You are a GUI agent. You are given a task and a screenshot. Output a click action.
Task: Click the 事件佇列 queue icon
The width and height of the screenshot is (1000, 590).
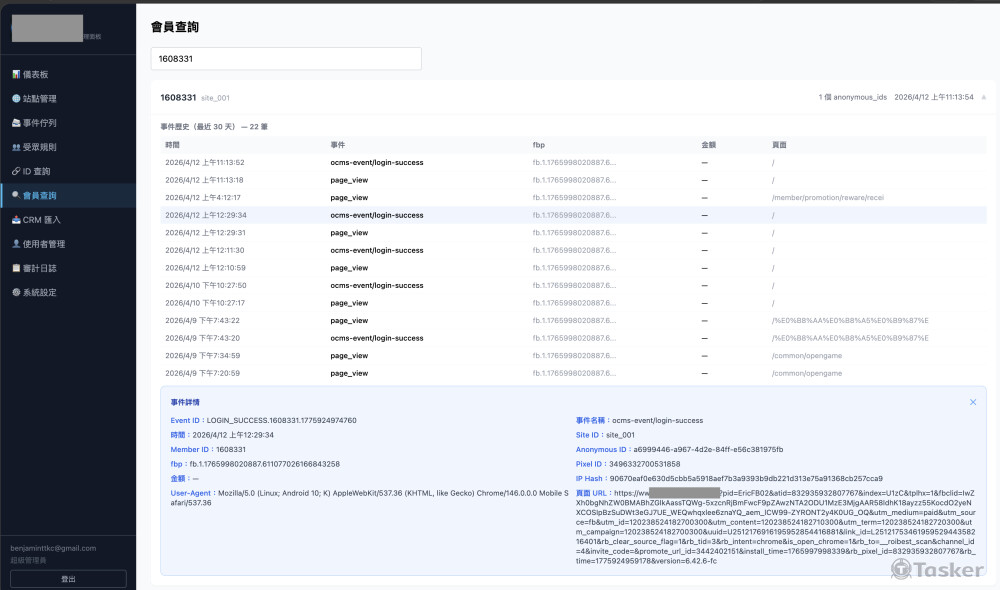(x=16, y=123)
